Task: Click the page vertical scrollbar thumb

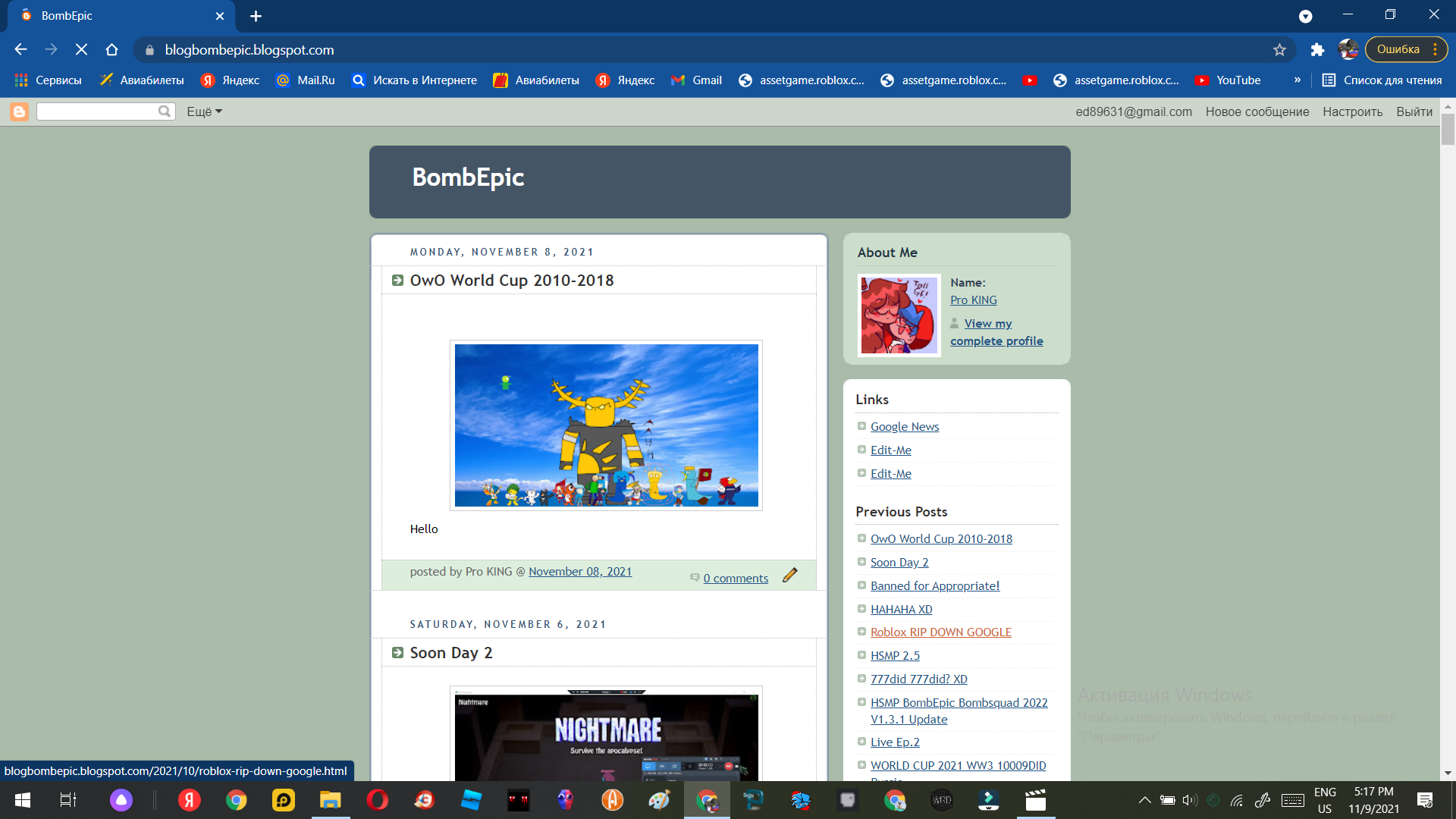Action: point(1448,129)
